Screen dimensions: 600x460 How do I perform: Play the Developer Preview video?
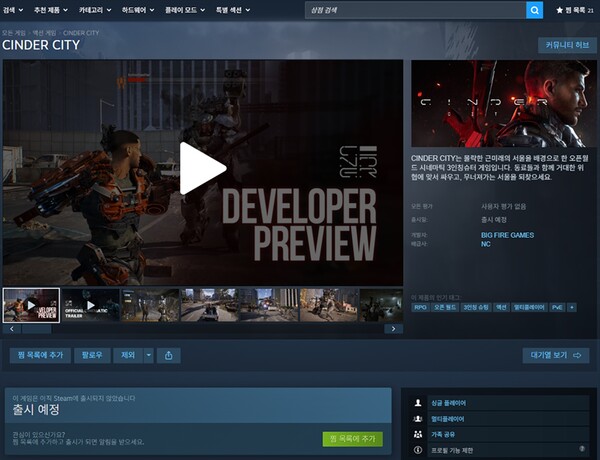(203, 168)
